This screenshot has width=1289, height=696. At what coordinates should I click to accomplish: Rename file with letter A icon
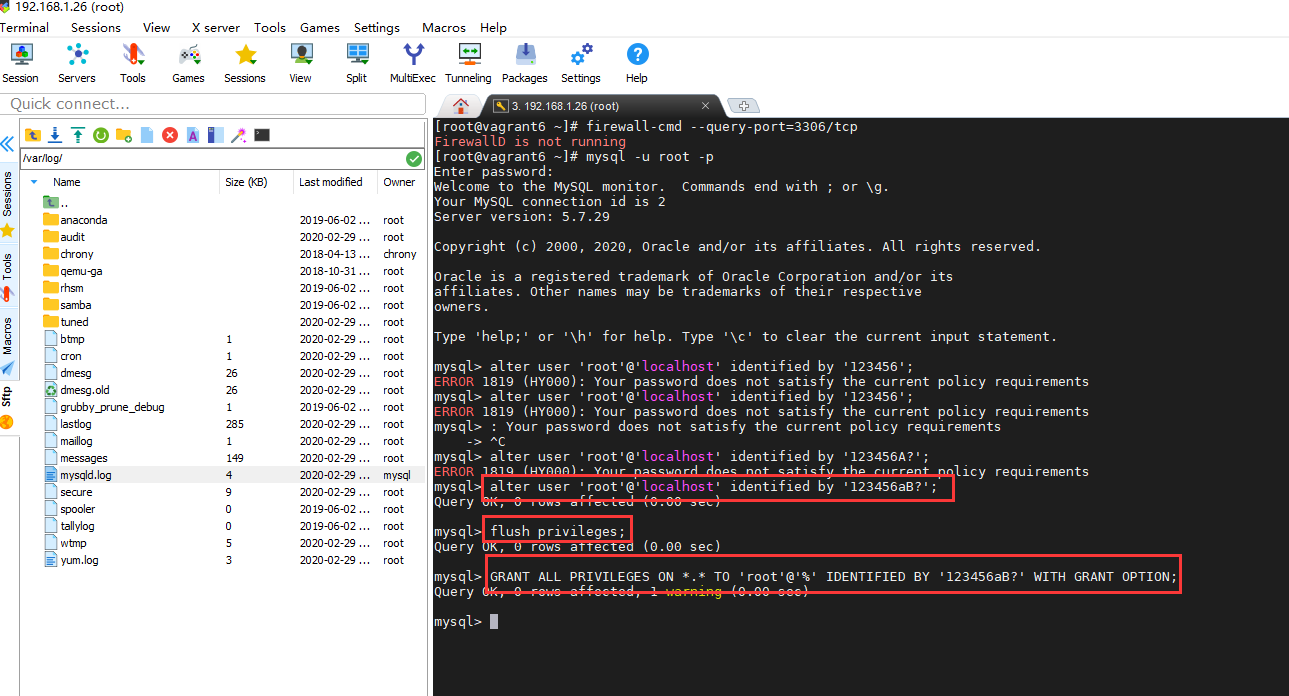(x=193, y=135)
